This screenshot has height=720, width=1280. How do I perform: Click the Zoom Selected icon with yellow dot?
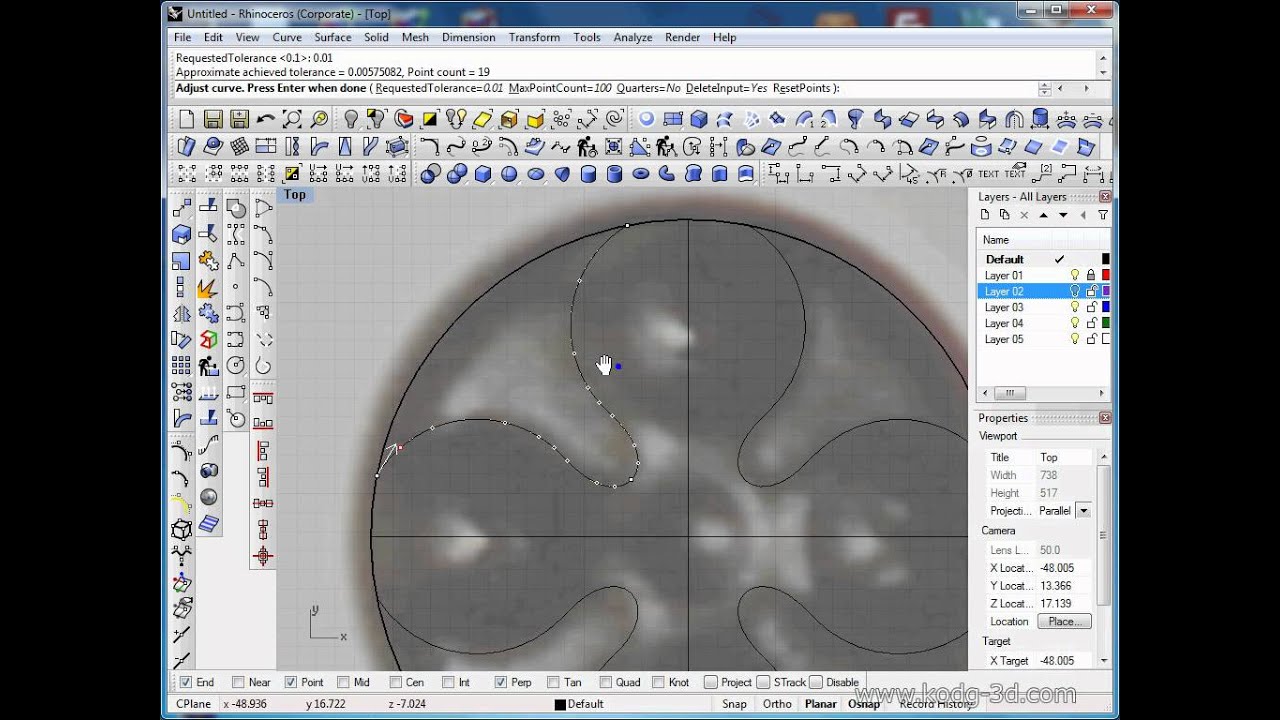[319, 119]
